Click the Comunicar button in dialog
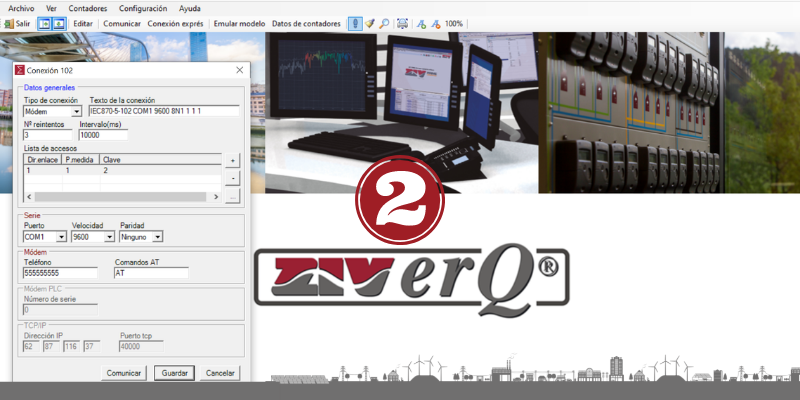 123,373
